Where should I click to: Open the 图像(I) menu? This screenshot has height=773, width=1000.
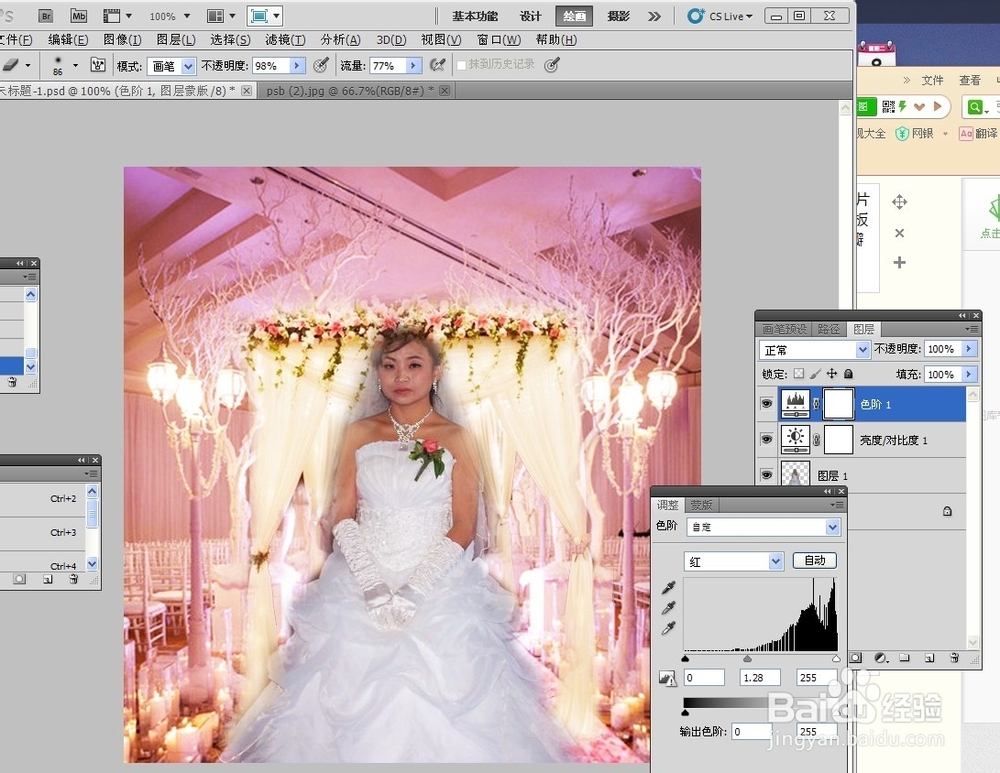[122, 40]
